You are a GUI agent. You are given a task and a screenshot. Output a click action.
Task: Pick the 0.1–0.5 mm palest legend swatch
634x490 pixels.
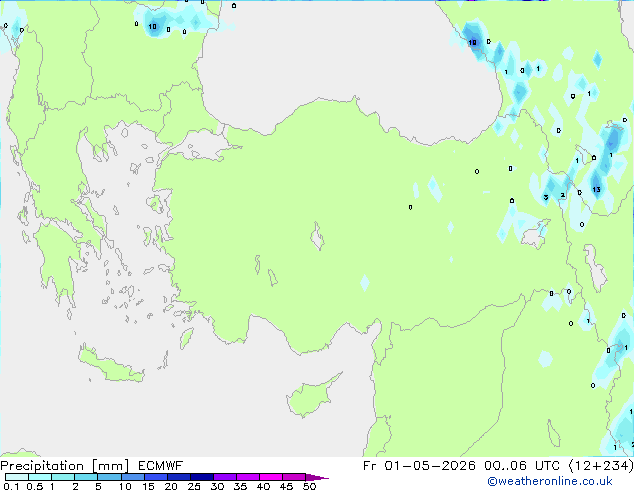(x=17, y=477)
